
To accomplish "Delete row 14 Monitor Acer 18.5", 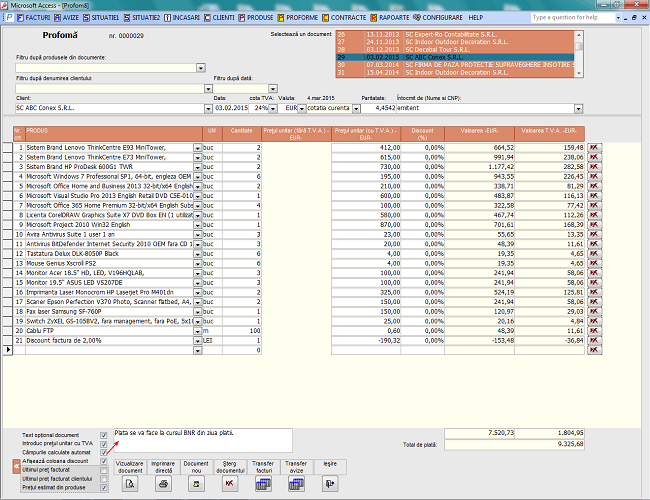I will click(594, 273).
